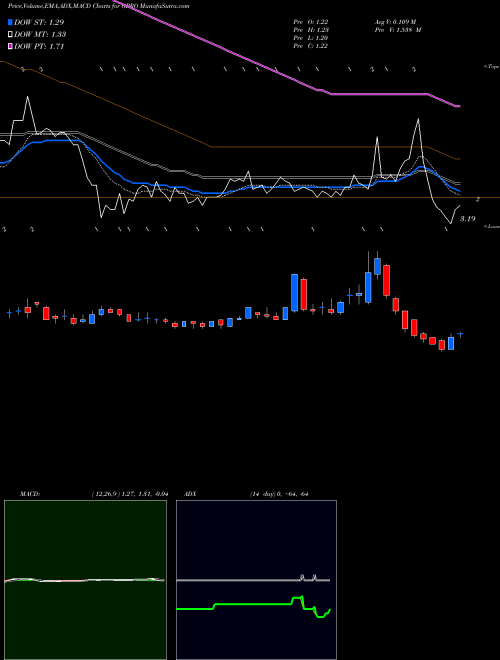Viewport: 500px width, 660px height.
Task: Select the 'DOW PT: 1.71' legend text
Action: tap(39, 47)
